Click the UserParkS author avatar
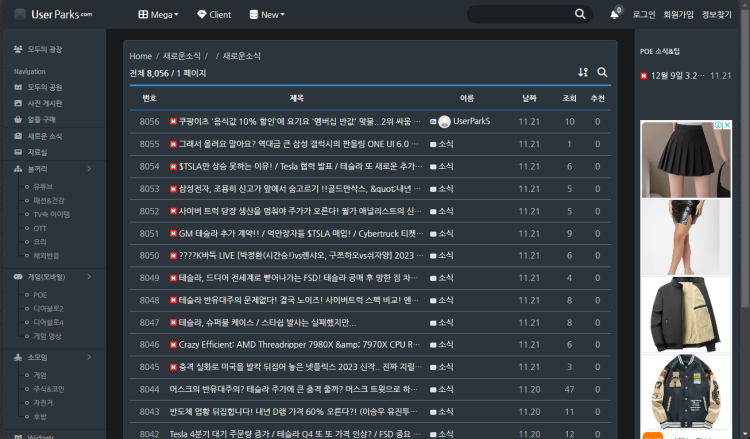750x439 pixels. coord(444,121)
